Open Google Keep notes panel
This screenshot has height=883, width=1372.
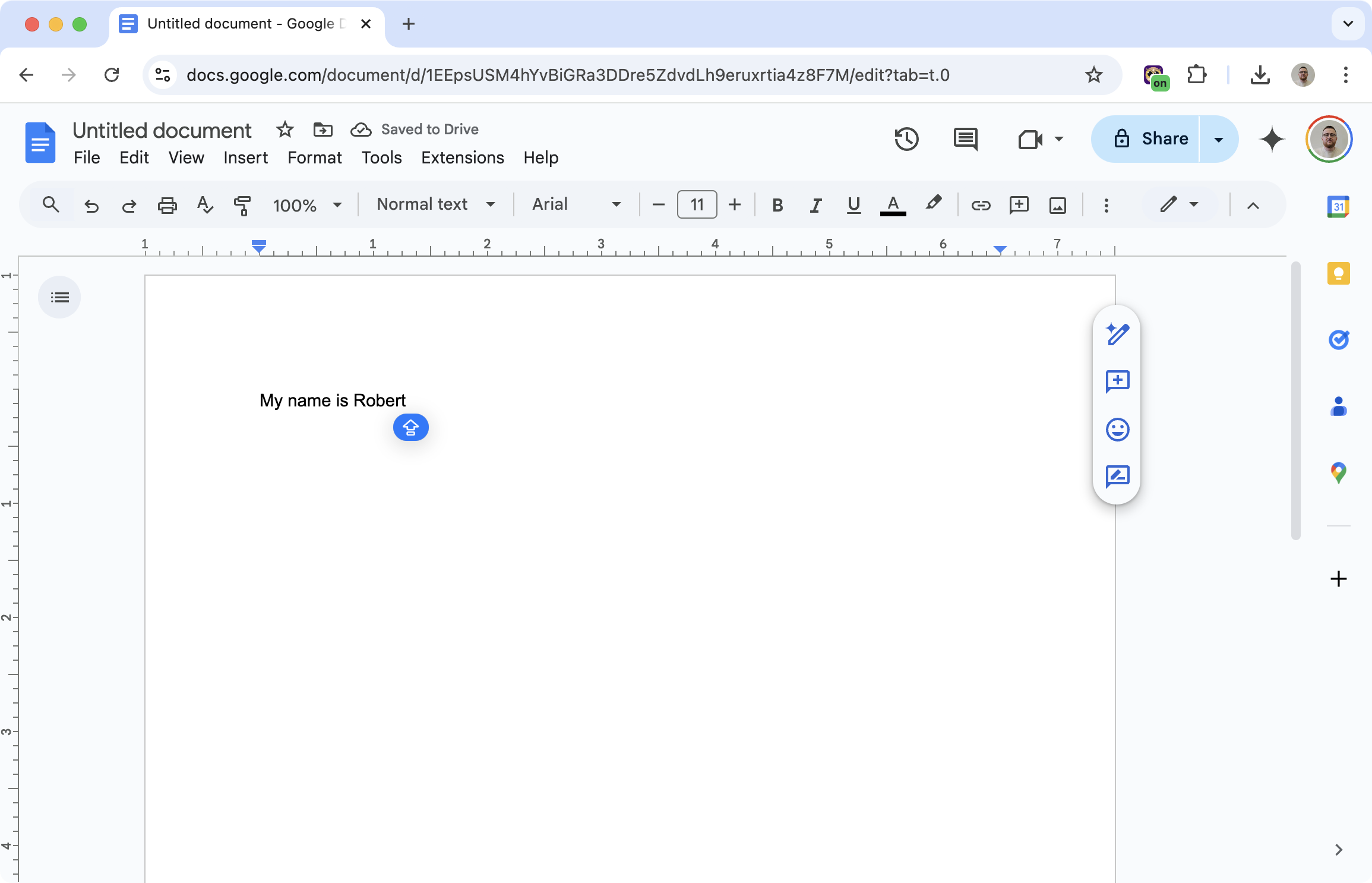click(1339, 273)
